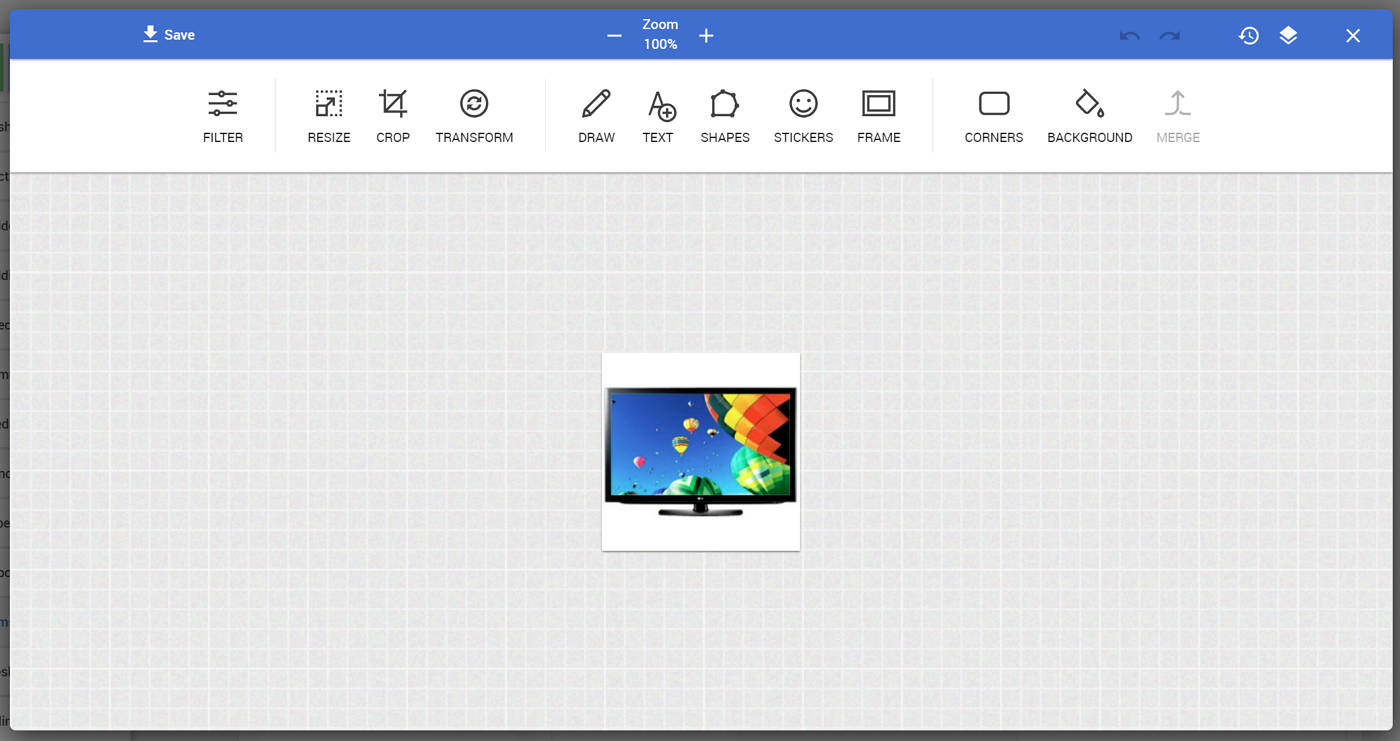Open the Background fill tool

pyautogui.click(x=1089, y=116)
